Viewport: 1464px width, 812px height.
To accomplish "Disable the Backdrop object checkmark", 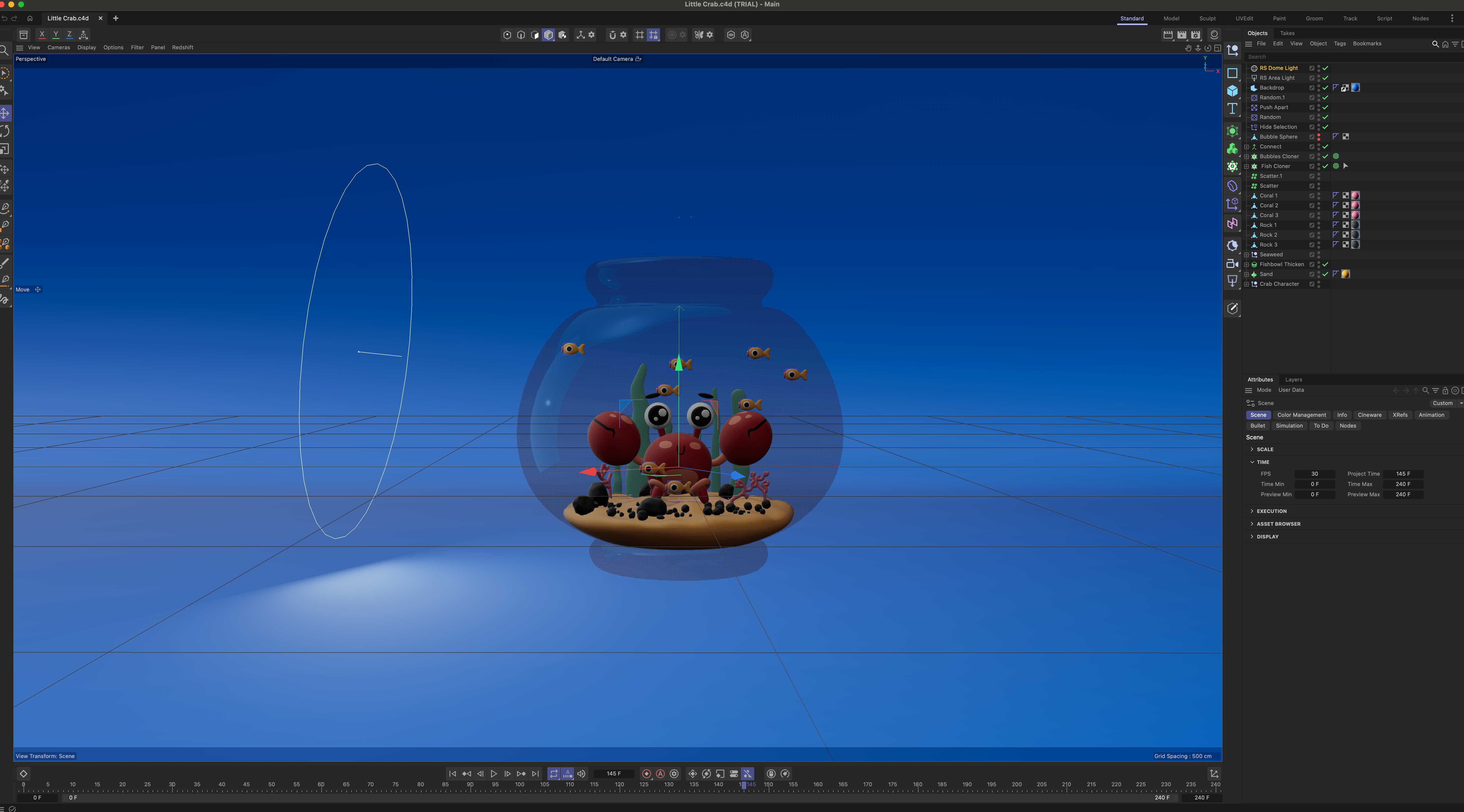I will click(x=1325, y=88).
